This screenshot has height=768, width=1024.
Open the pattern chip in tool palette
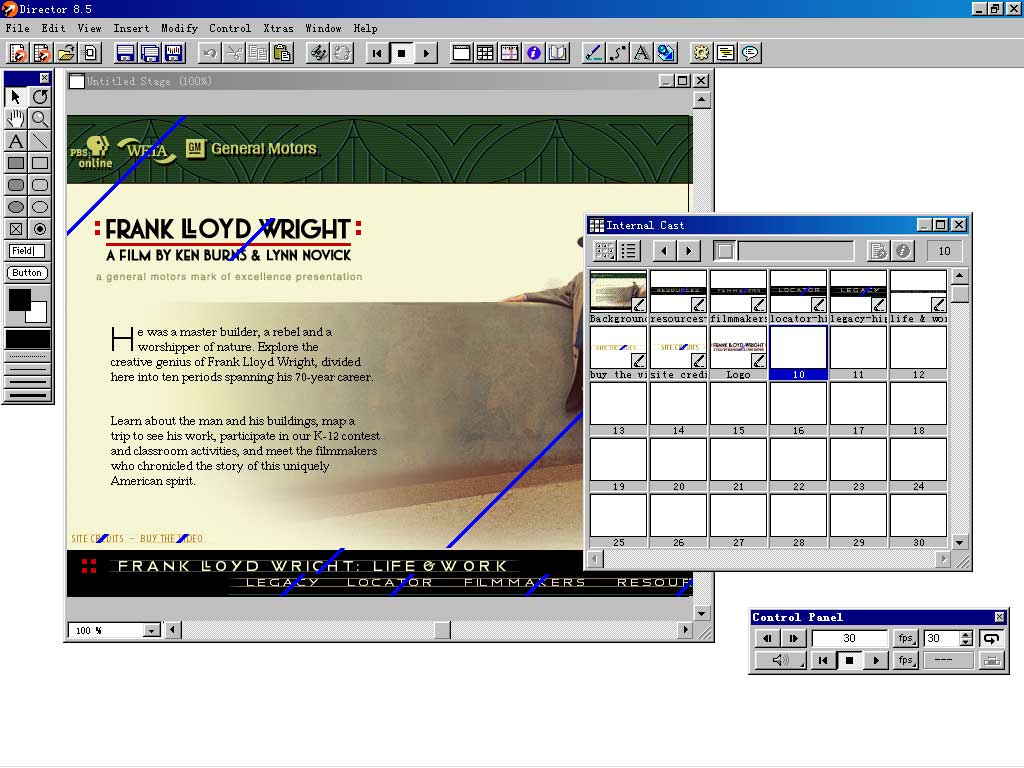(x=27, y=339)
